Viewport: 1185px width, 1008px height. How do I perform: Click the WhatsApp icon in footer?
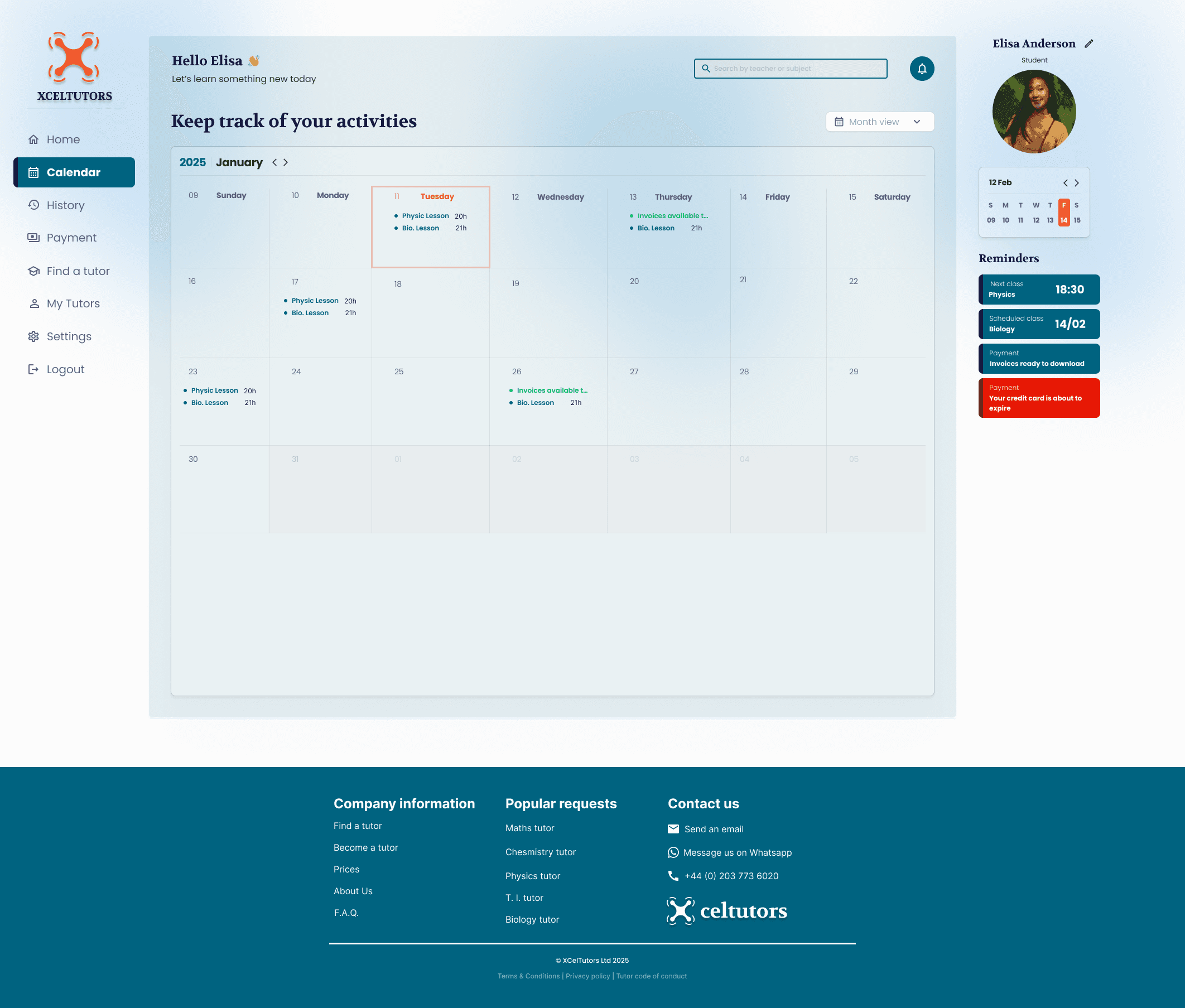click(673, 852)
